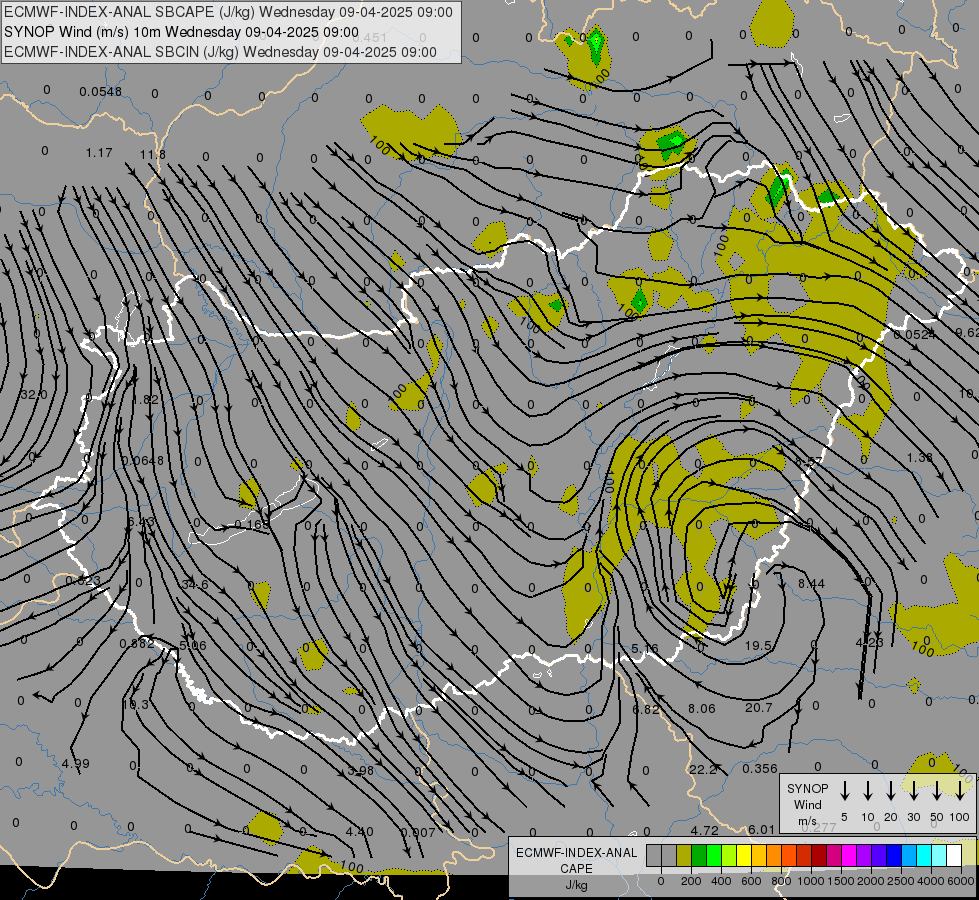Click the legend wind arrow above 20
The width and height of the screenshot is (979, 900).
(891, 791)
